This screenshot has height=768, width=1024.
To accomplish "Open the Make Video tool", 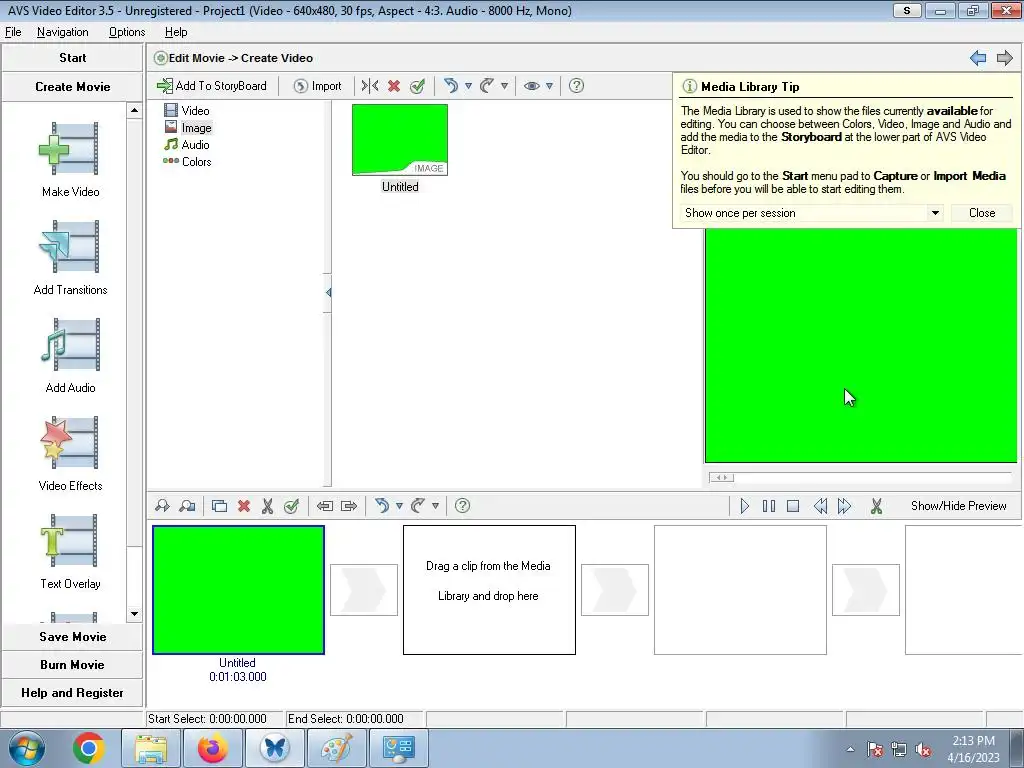I will click(x=70, y=160).
